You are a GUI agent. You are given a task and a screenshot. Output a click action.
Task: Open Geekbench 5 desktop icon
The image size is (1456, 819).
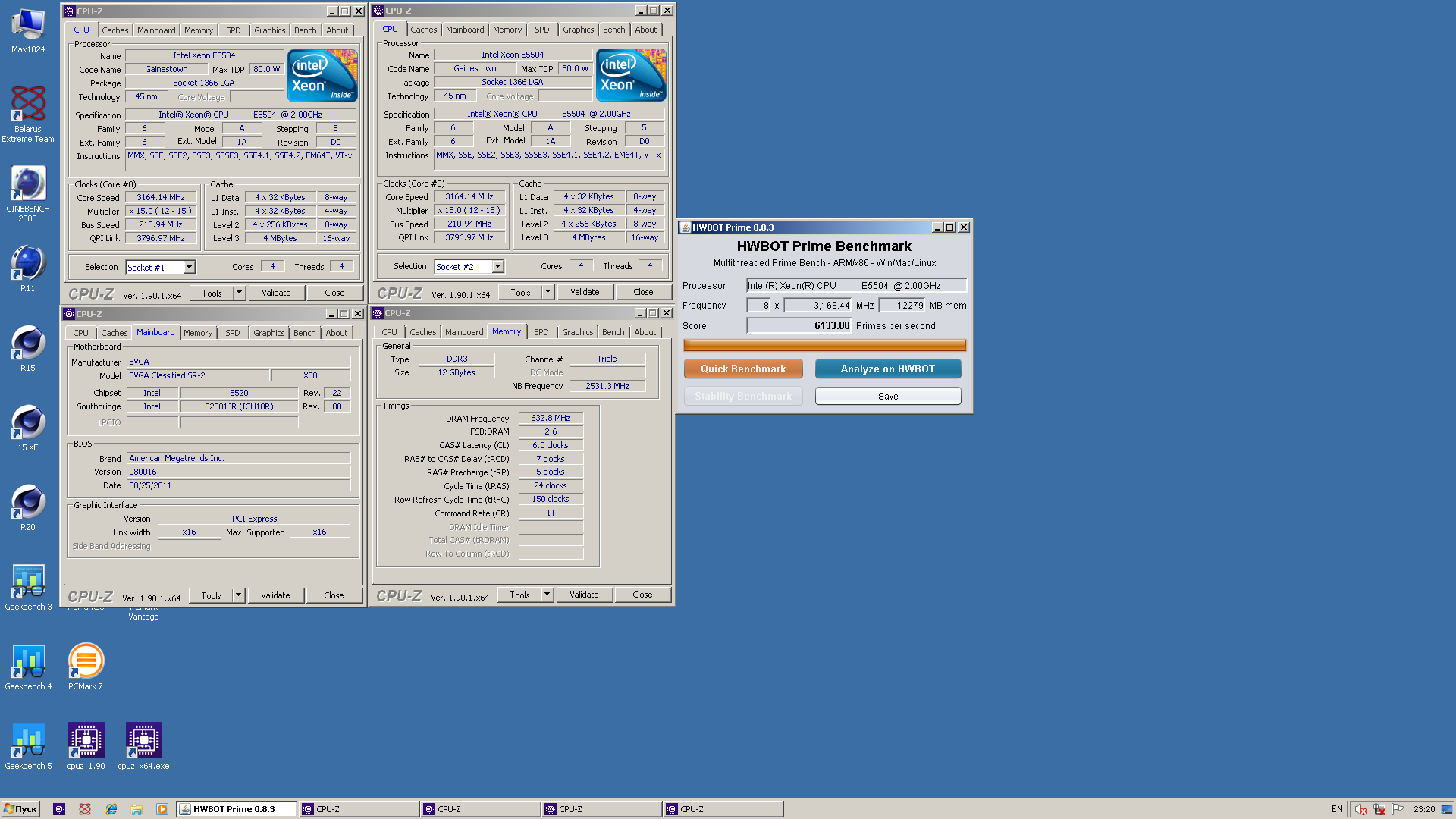(28, 747)
